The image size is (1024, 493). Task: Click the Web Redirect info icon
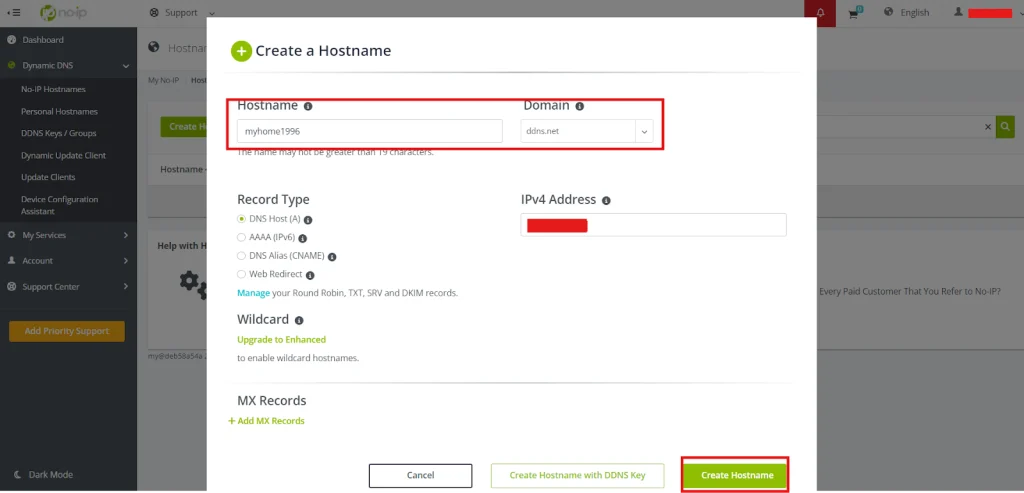(x=310, y=275)
